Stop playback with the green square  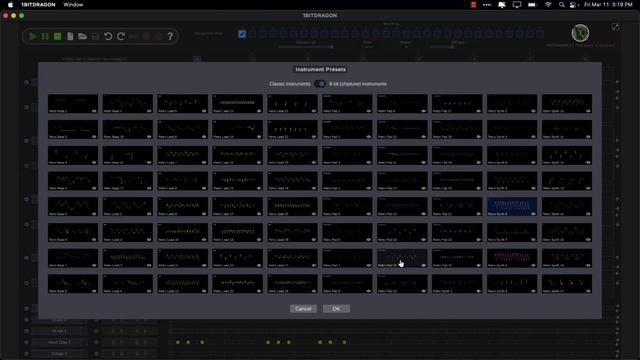tap(58, 36)
